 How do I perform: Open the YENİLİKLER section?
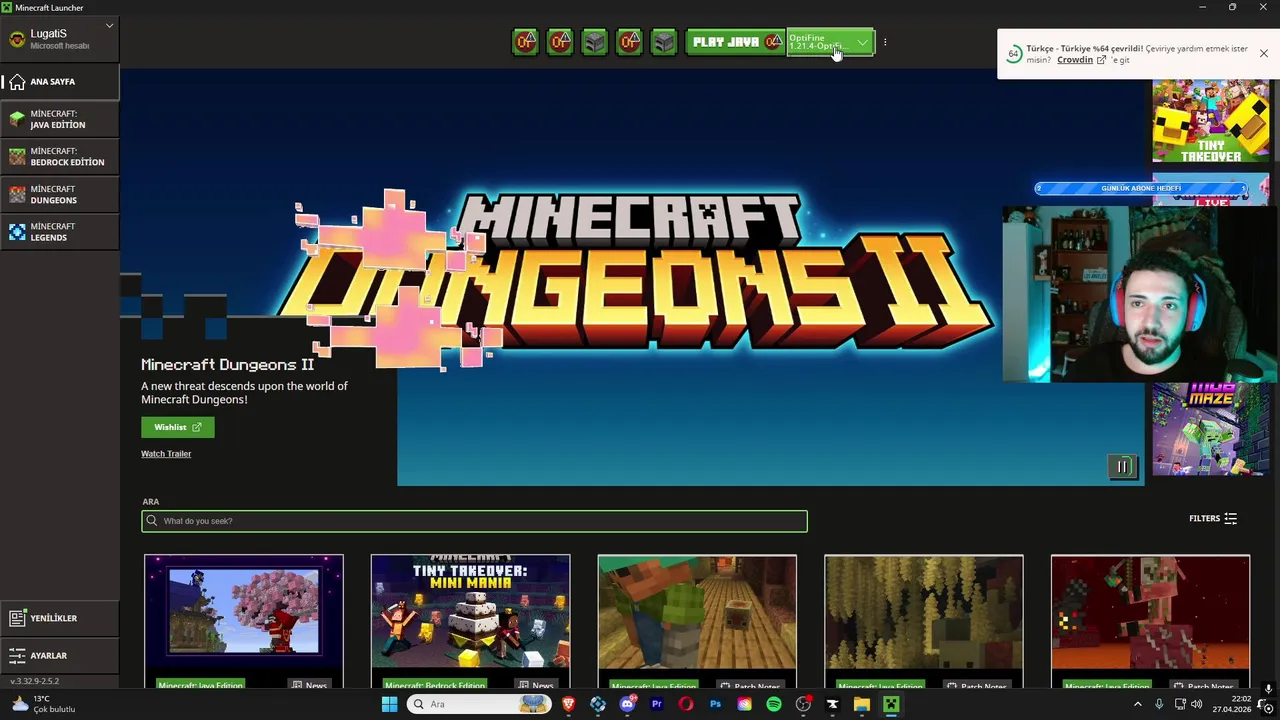point(60,618)
